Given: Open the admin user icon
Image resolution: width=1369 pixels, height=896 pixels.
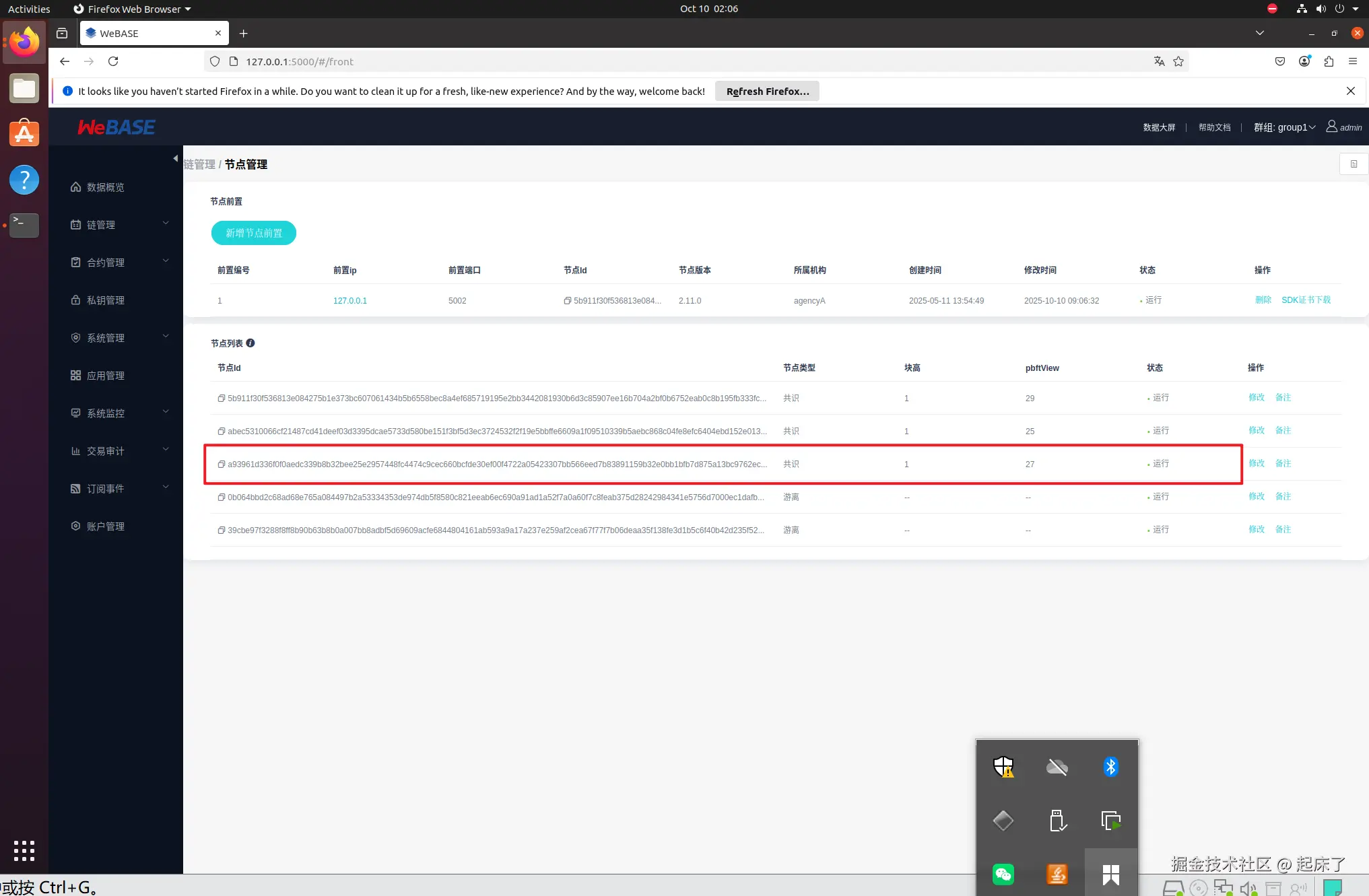Looking at the screenshot, I should click(1331, 127).
